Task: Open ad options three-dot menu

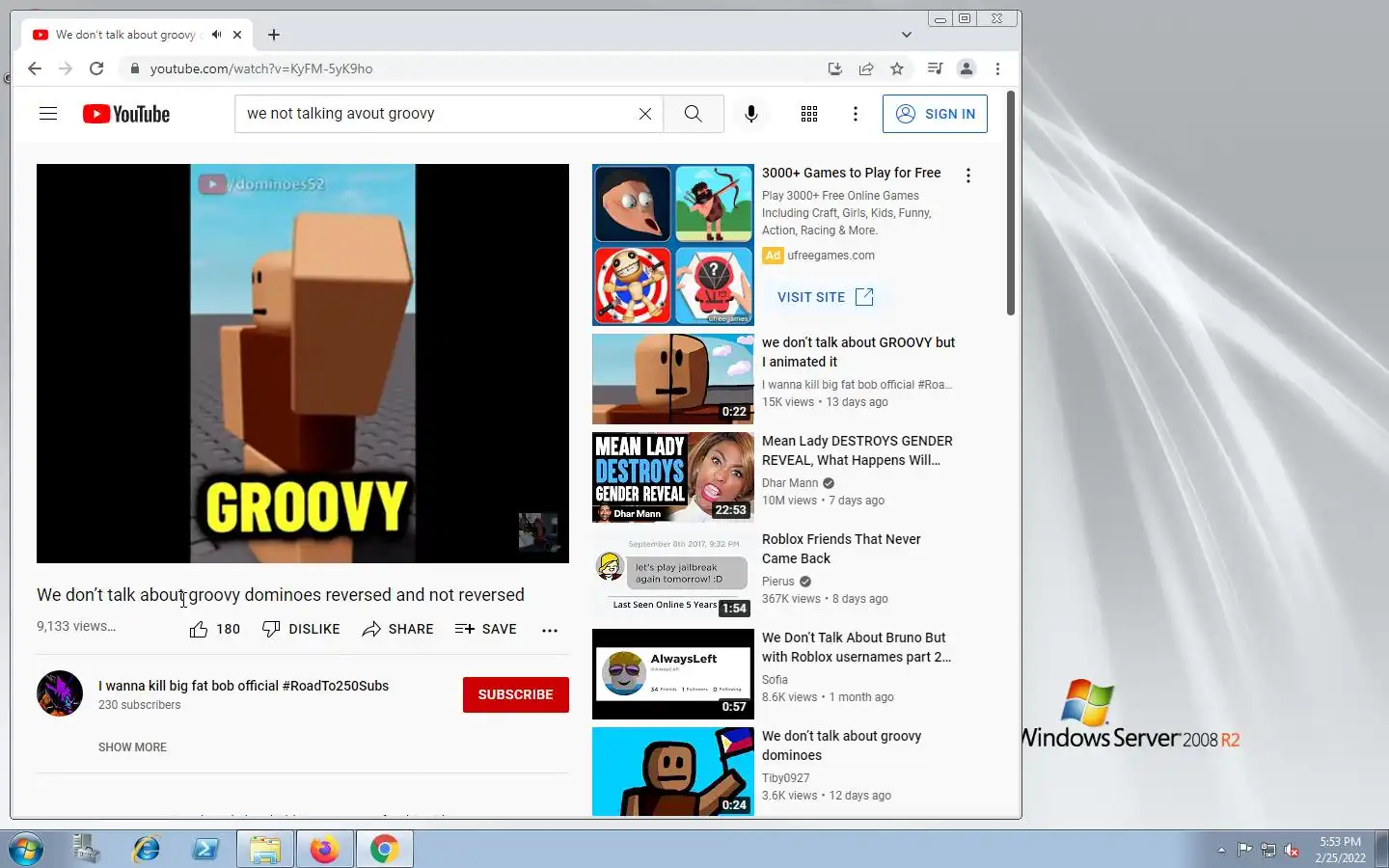Action: (967, 176)
